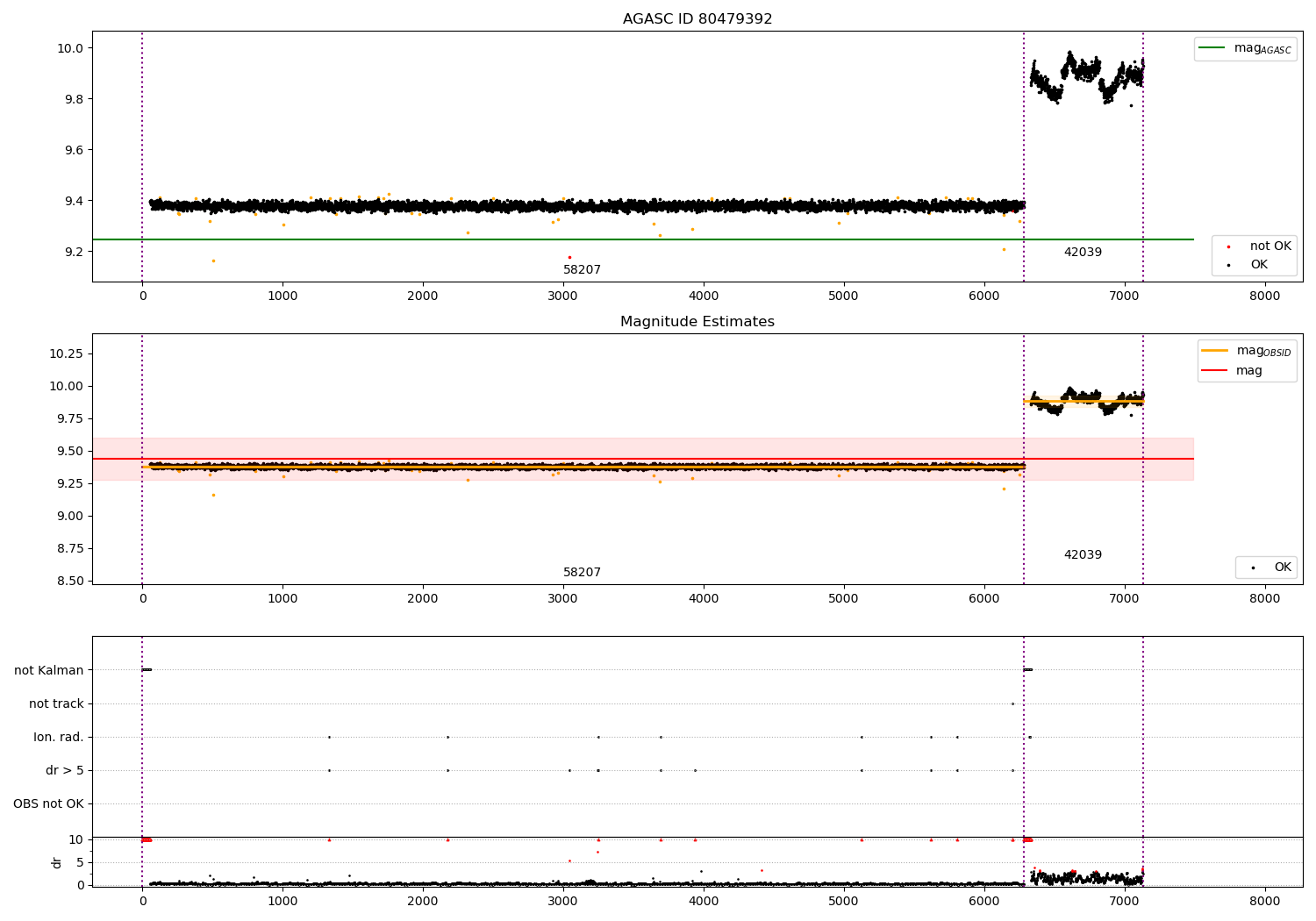The image size is (1316, 921).
Task: Click the "10.0" y-tick of top plot
Action: [70, 48]
